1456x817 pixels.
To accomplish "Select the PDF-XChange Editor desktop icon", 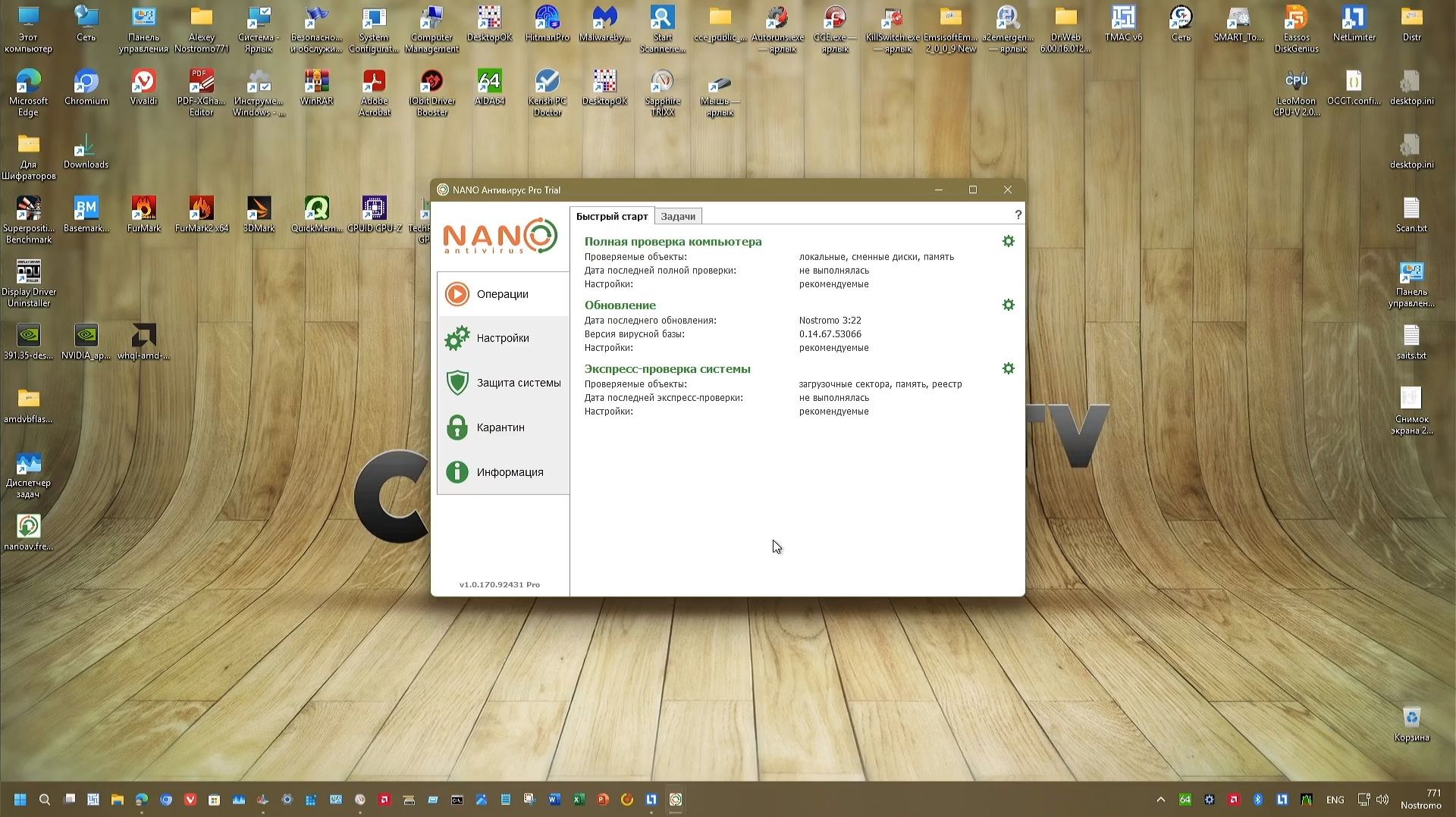I will (x=201, y=92).
